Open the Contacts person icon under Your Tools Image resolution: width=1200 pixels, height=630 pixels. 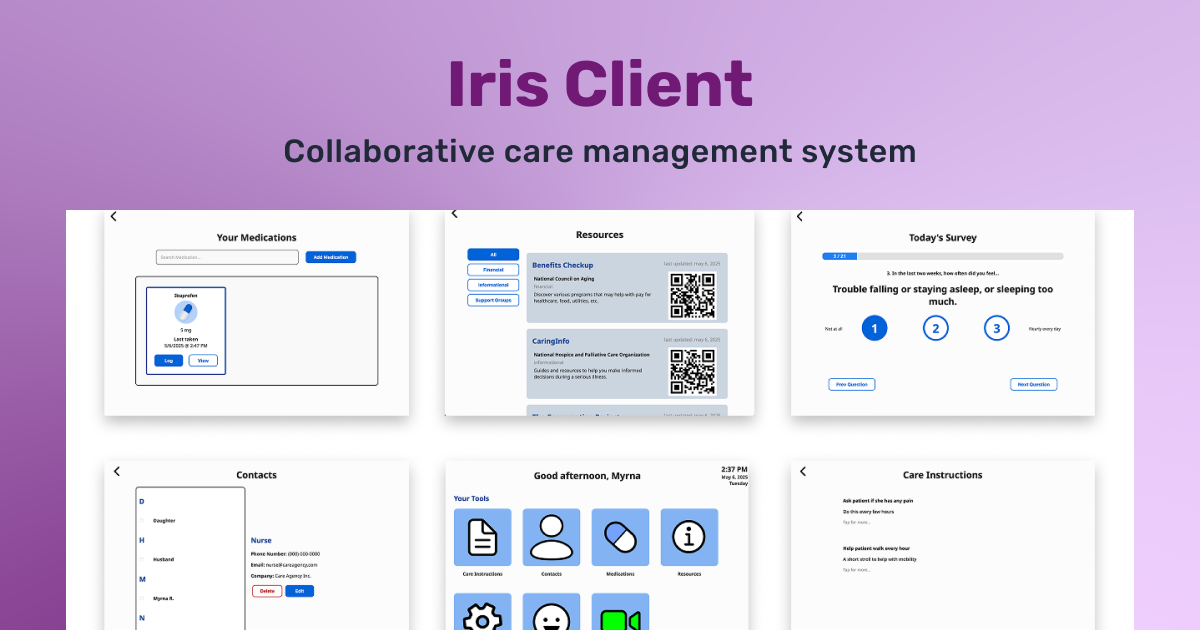(x=551, y=537)
